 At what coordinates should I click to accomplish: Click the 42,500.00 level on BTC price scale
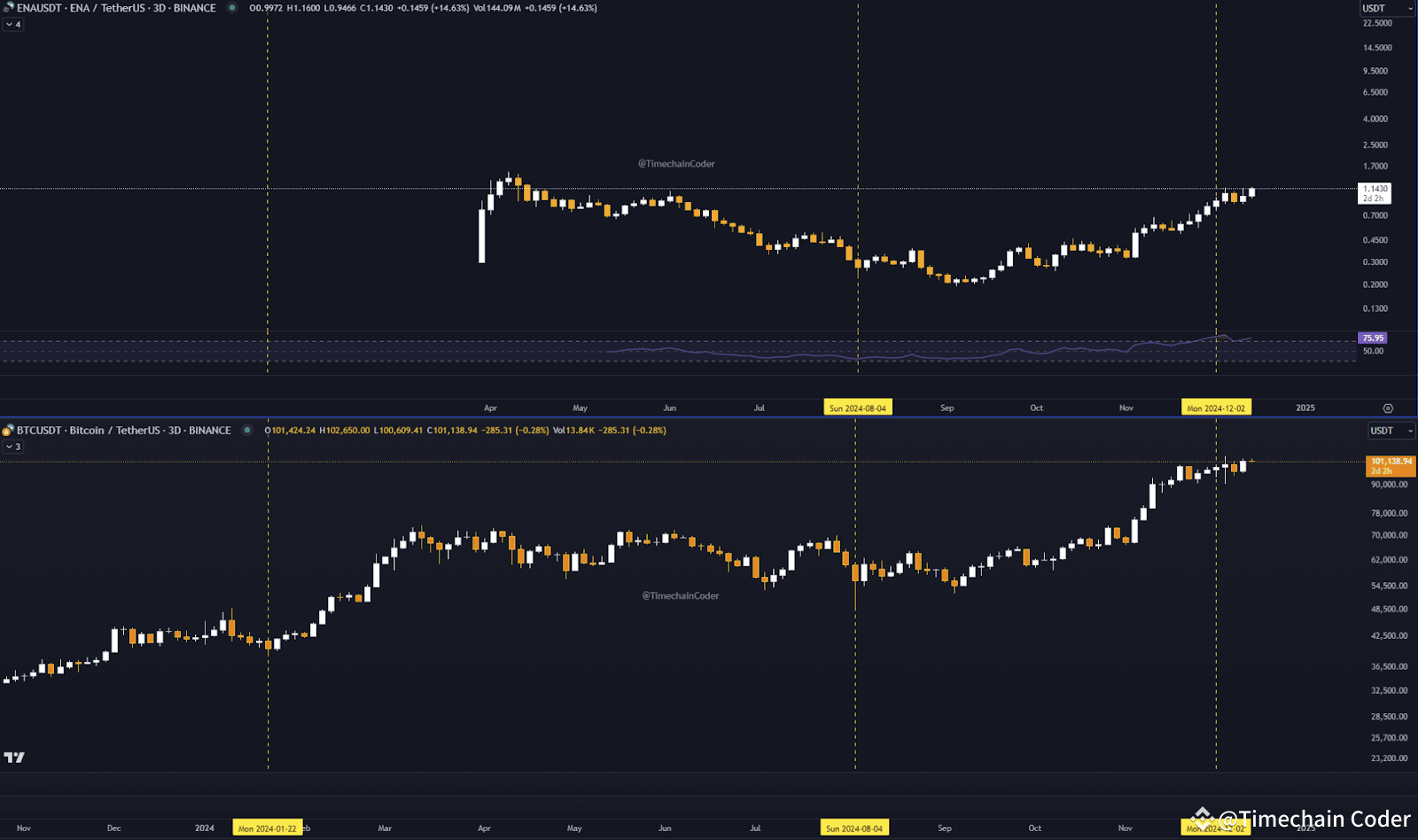point(1389,636)
